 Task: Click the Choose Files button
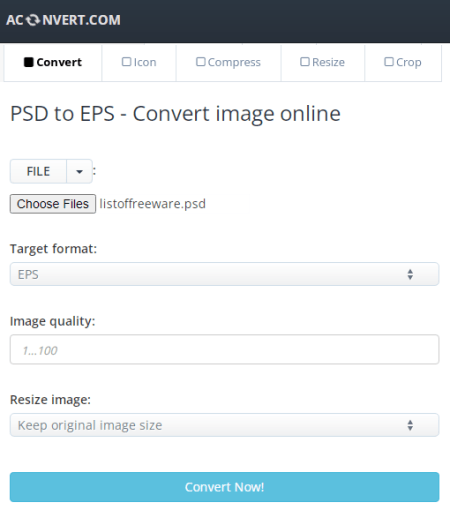tap(53, 204)
